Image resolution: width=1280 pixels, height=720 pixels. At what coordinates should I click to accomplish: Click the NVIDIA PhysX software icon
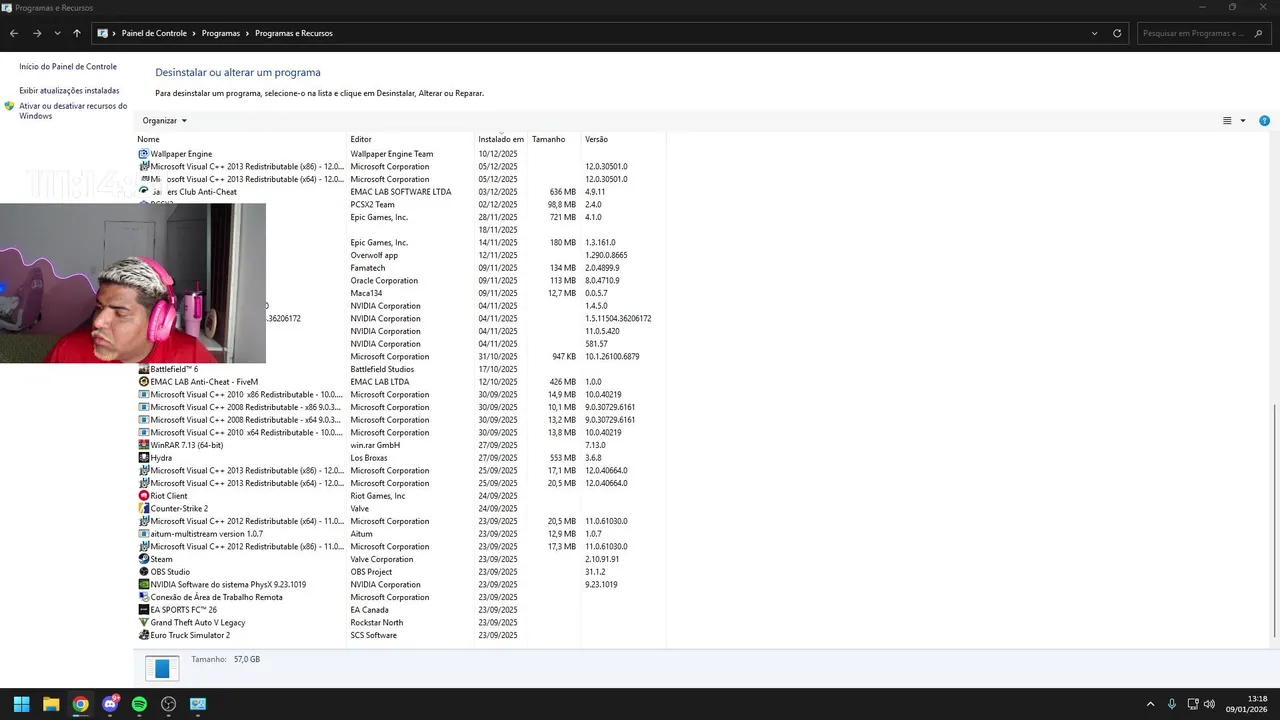click(143, 584)
